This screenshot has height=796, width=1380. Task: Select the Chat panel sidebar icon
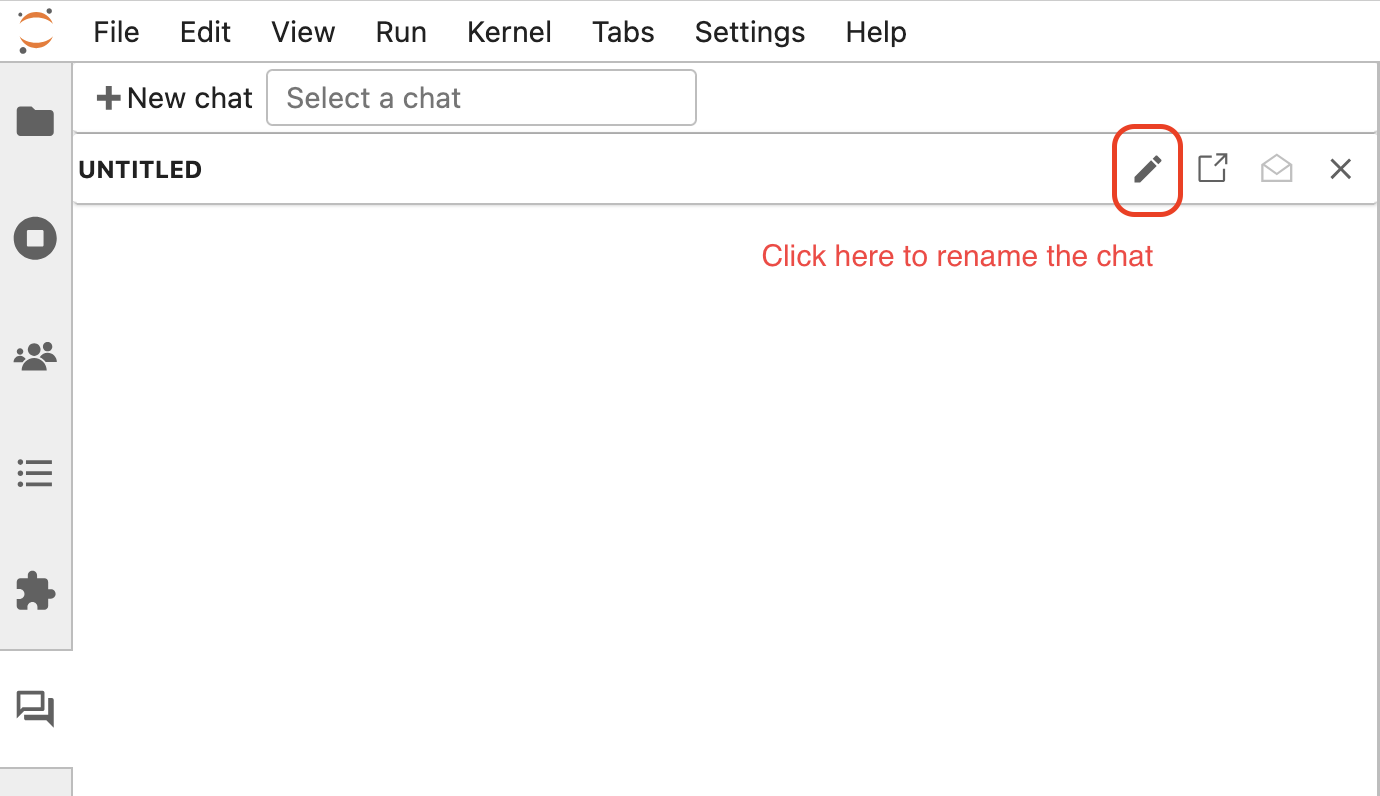pos(35,709)
